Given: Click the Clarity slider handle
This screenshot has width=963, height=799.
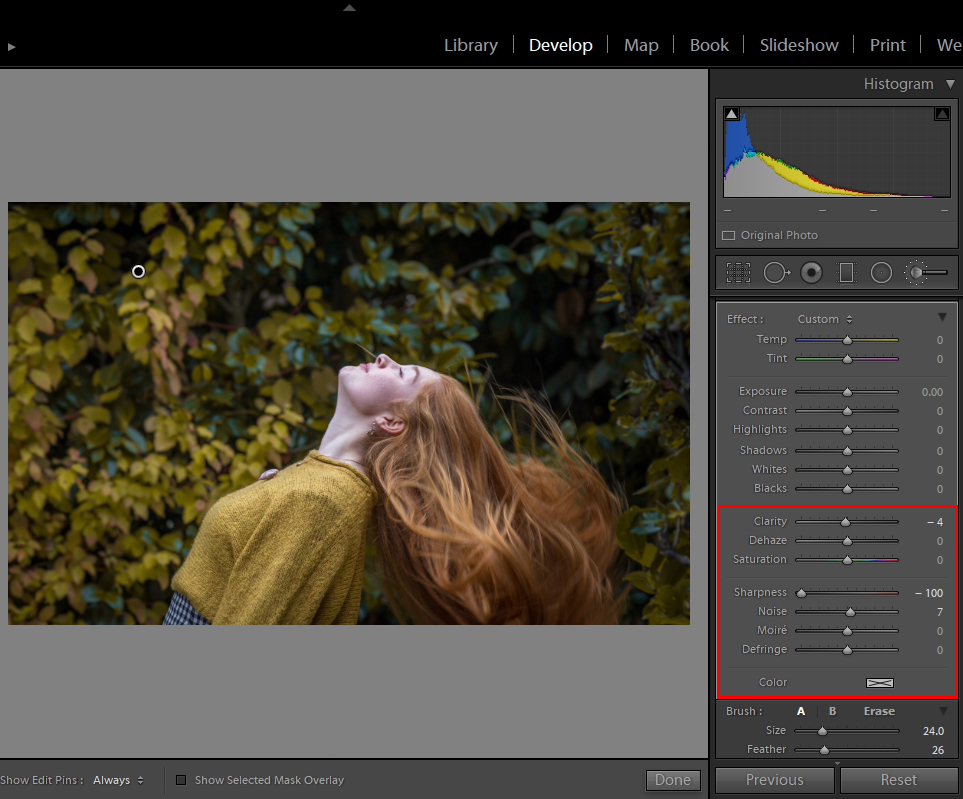Looking at the screenshot, I should pos(846,522).
